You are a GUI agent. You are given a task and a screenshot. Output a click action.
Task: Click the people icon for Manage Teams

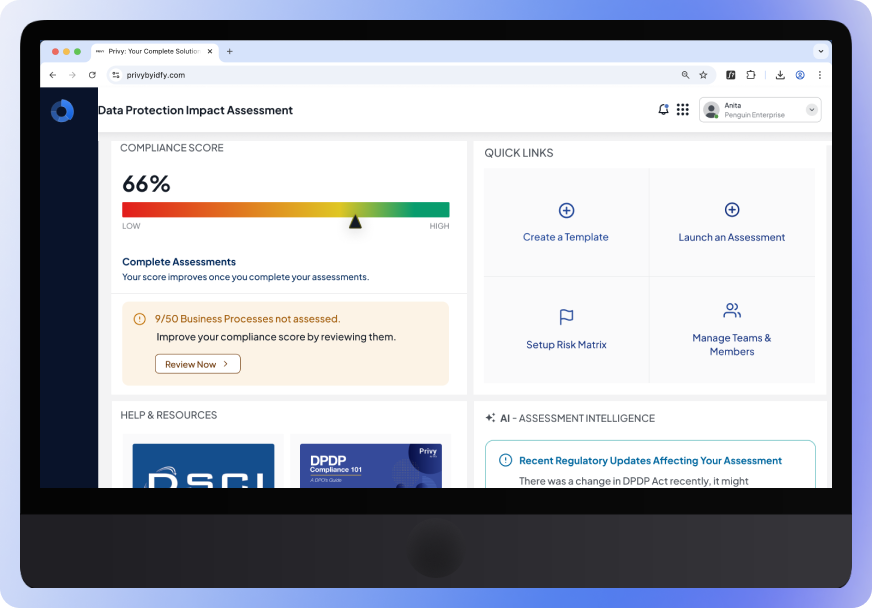click(x=732, y=310)
